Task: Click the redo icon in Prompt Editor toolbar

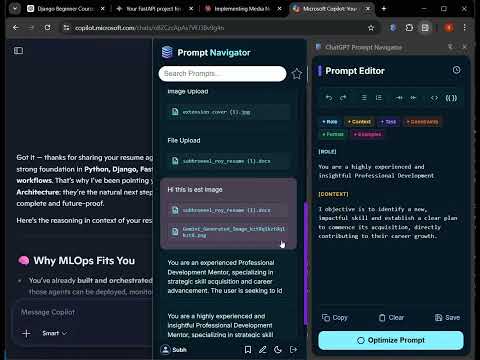Action: click(343, 98)
